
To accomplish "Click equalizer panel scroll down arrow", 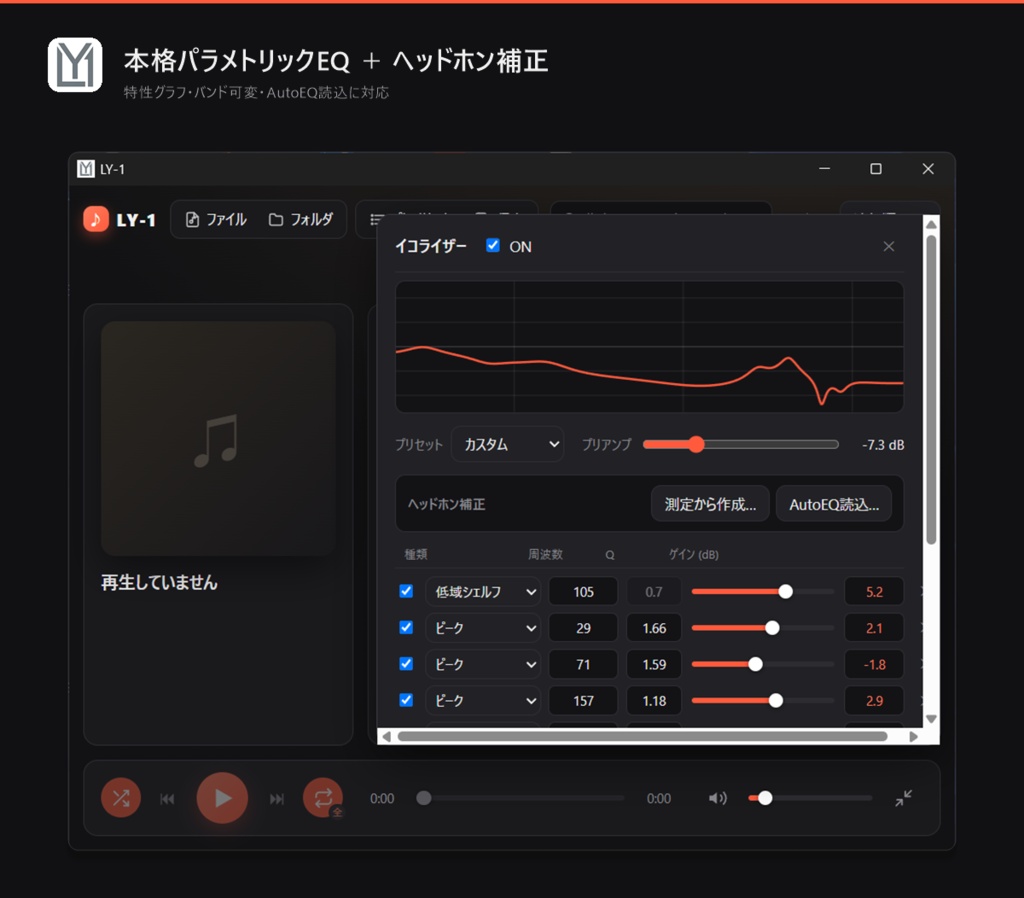I will click(x=931, y=719).
